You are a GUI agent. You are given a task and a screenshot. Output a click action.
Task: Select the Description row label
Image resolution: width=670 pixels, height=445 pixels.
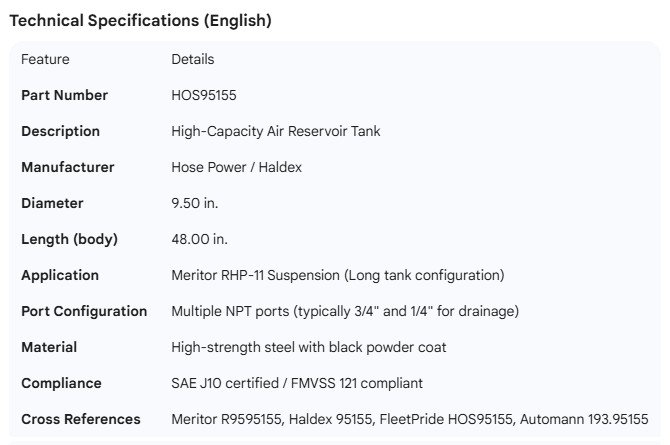pyautogui.click(x=61, y=132)
